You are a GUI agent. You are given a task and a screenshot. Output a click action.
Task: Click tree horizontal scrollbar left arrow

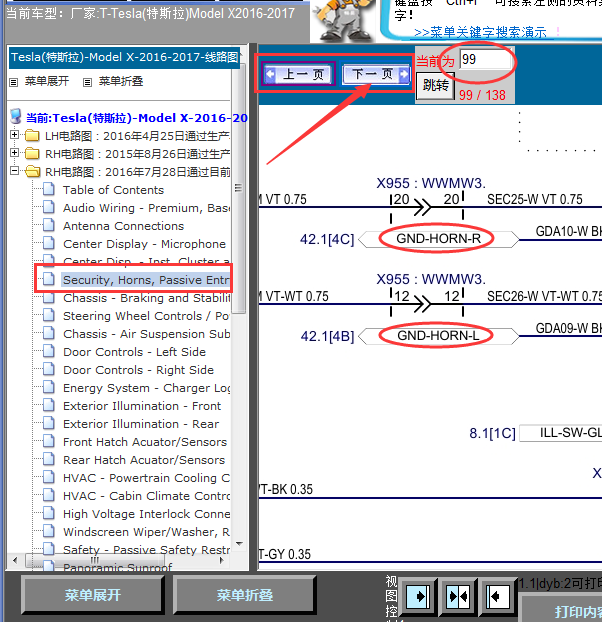coord(15,561)
